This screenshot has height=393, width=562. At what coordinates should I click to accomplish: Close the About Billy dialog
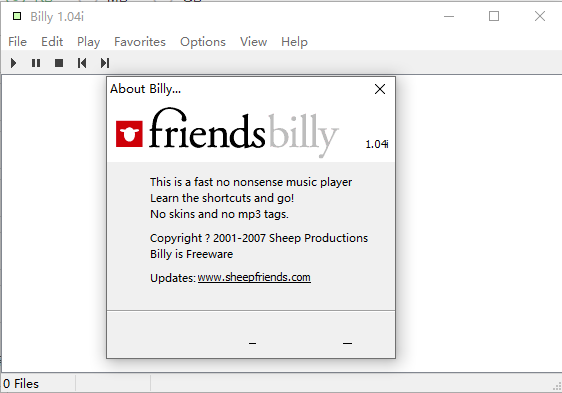coord(380,89)
